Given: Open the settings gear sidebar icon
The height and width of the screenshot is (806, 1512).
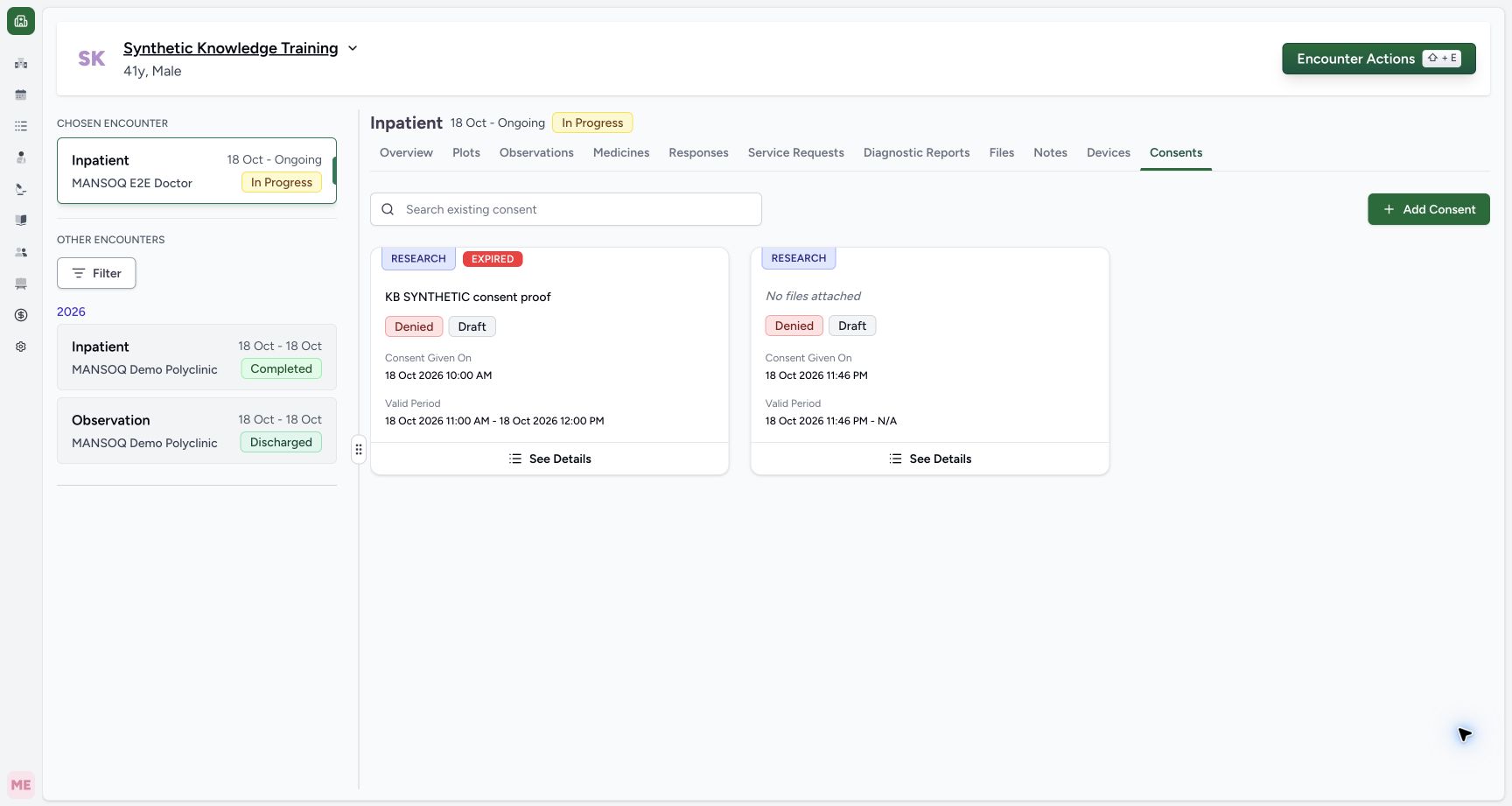Looking at the screenshot, I should [x=21, y=347].
